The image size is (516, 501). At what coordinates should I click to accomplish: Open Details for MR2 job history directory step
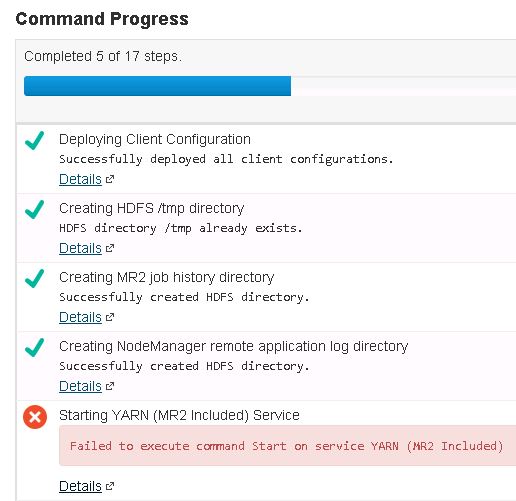coord(80,317)
